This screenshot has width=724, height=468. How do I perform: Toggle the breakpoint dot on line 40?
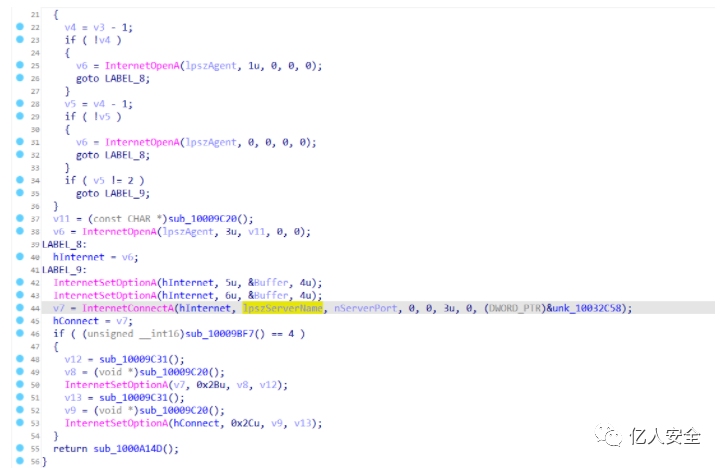coord(20,256)
